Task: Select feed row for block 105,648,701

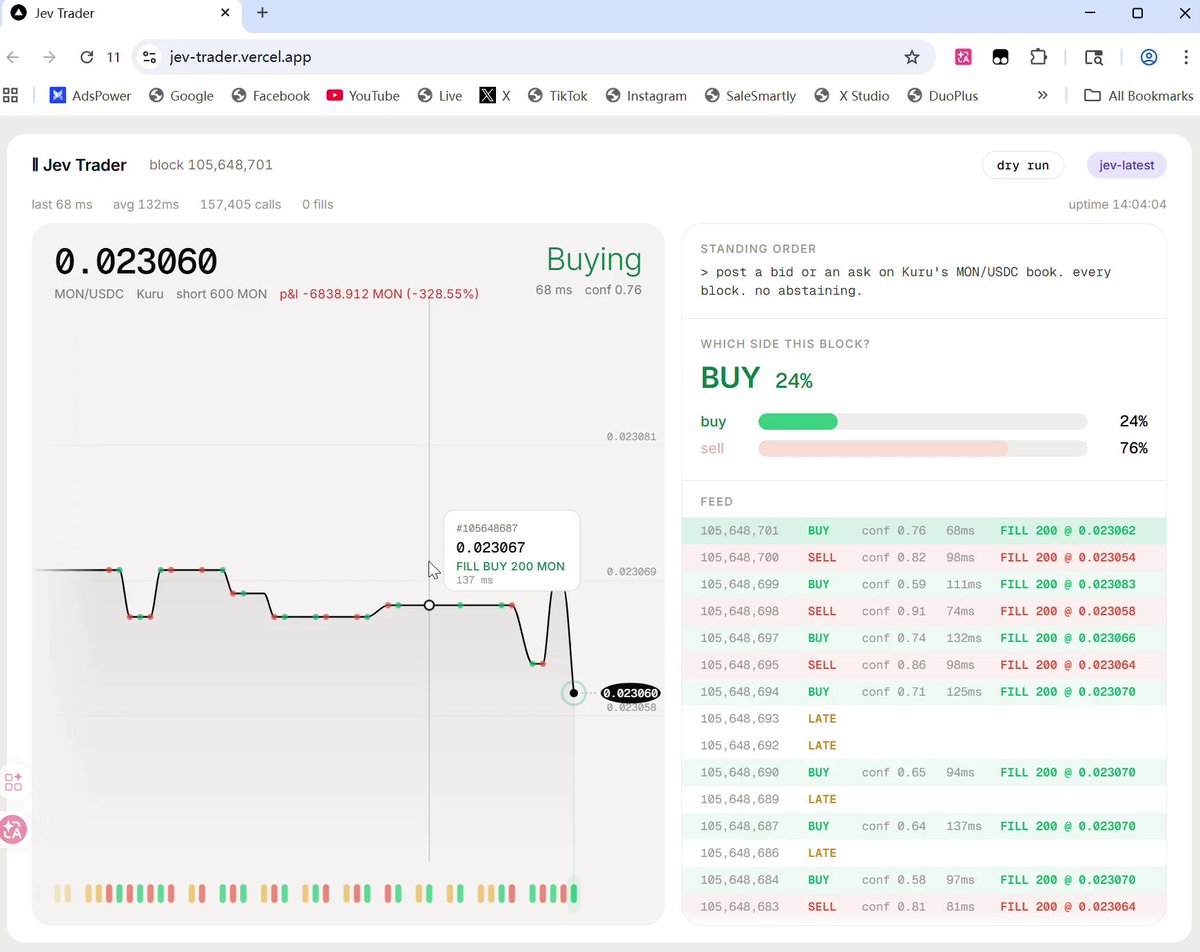Action: tap(924, 531)
